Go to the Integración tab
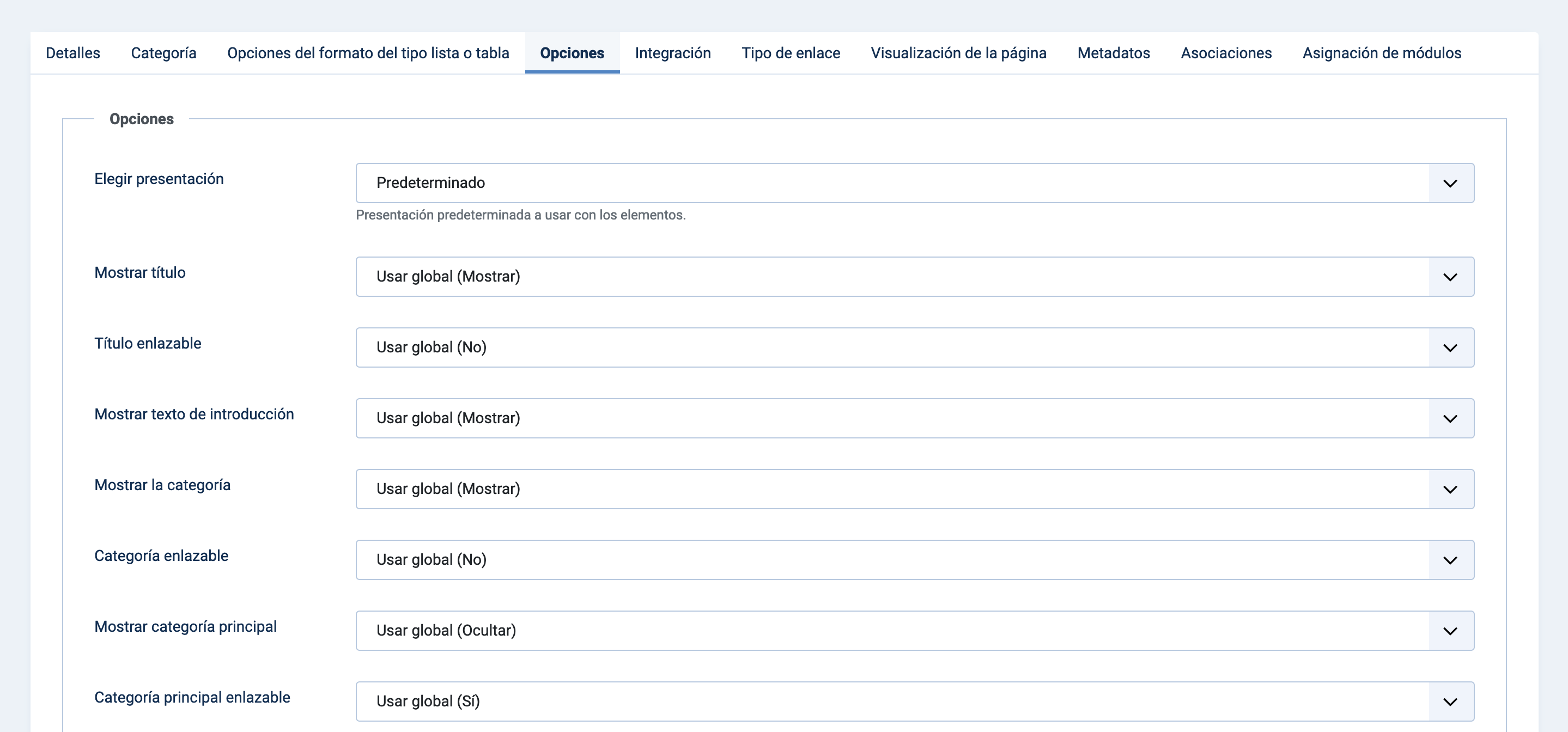This screenshot has height=732, width=1568. (673, 53)
